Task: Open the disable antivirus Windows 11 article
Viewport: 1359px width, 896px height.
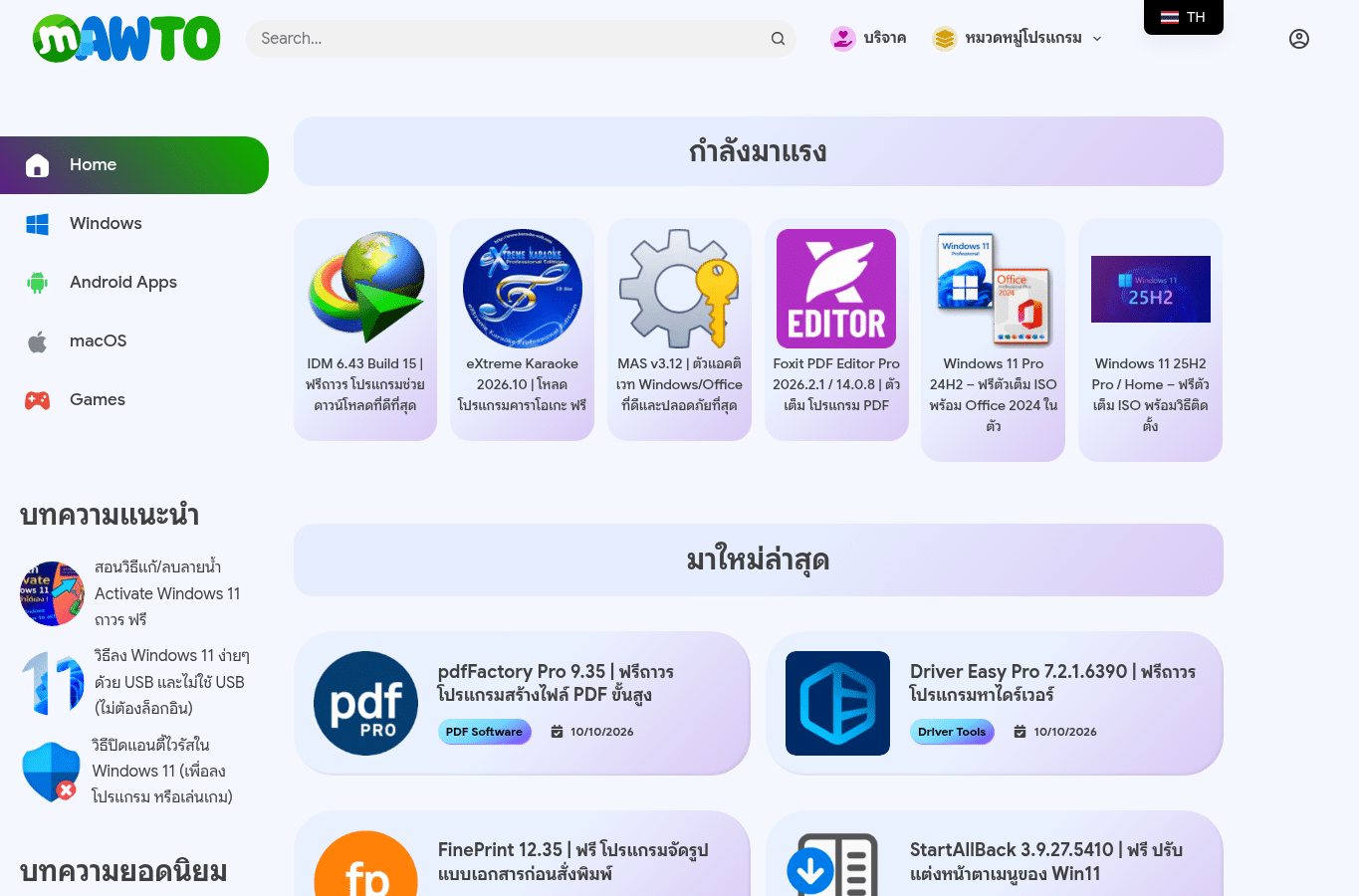Action: (x=162, y=771)
